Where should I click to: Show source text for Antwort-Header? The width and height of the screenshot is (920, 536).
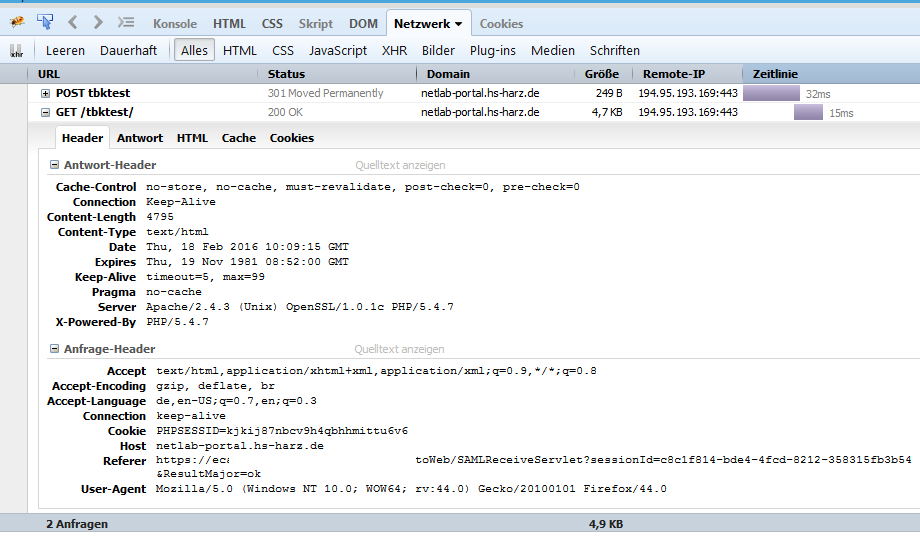[400, 165]
